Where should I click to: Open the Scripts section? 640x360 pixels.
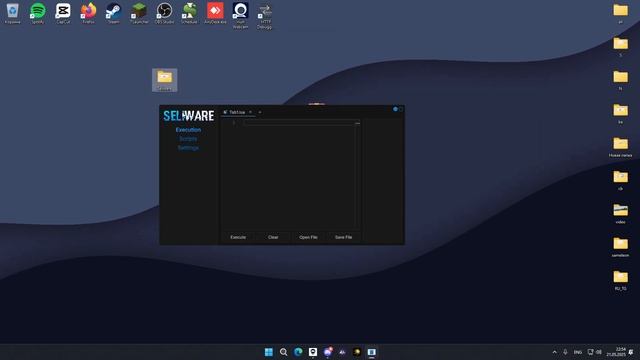pos(188,139)
